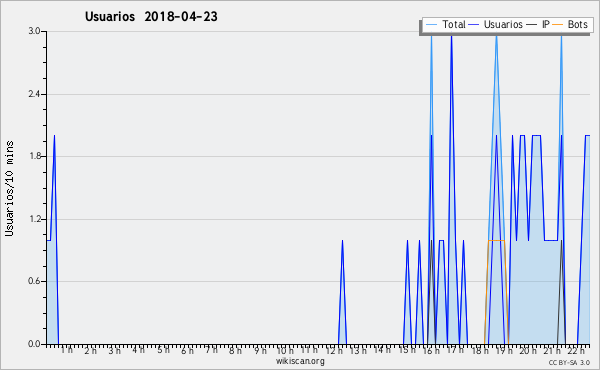Viewport: 600px width, 370px height.
Task: Click the '0.6' y-axis value
Action: 34,281
